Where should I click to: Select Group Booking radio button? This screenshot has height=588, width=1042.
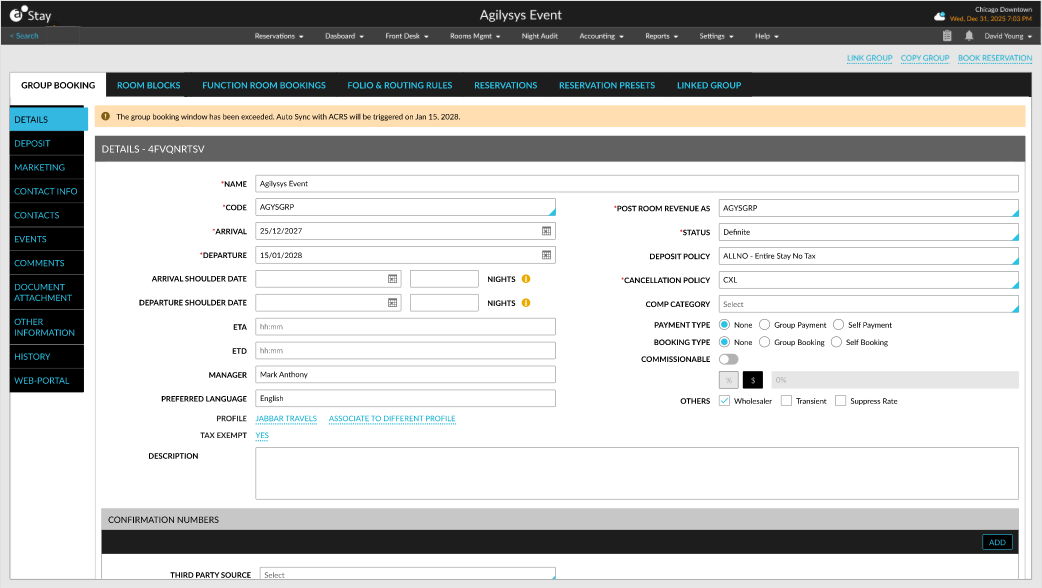click(x=764, y=342)
